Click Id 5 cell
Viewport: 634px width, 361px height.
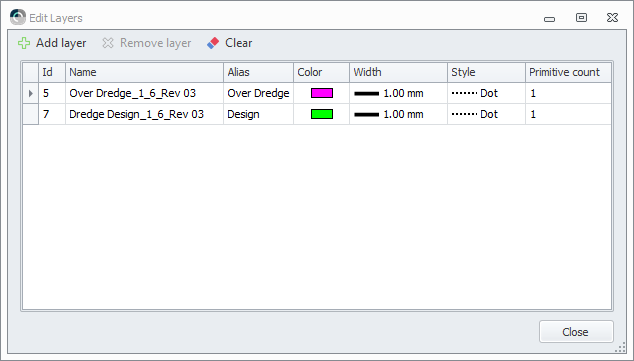(x=52, y=93)
